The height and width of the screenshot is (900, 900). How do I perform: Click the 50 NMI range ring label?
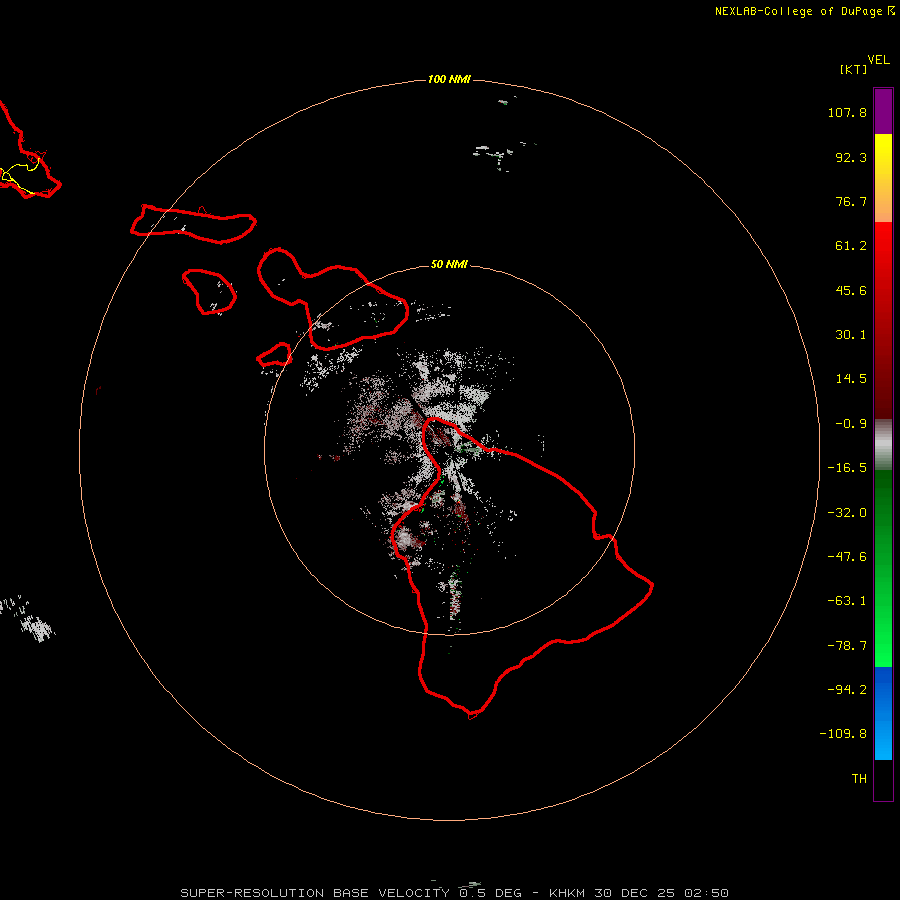pos(449,264)
